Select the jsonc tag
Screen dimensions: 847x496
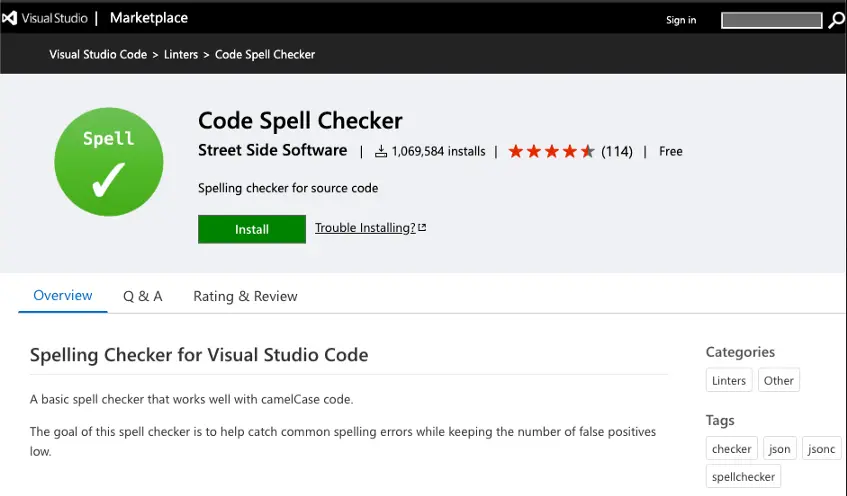pyautogui.click(x=821, y=448)
